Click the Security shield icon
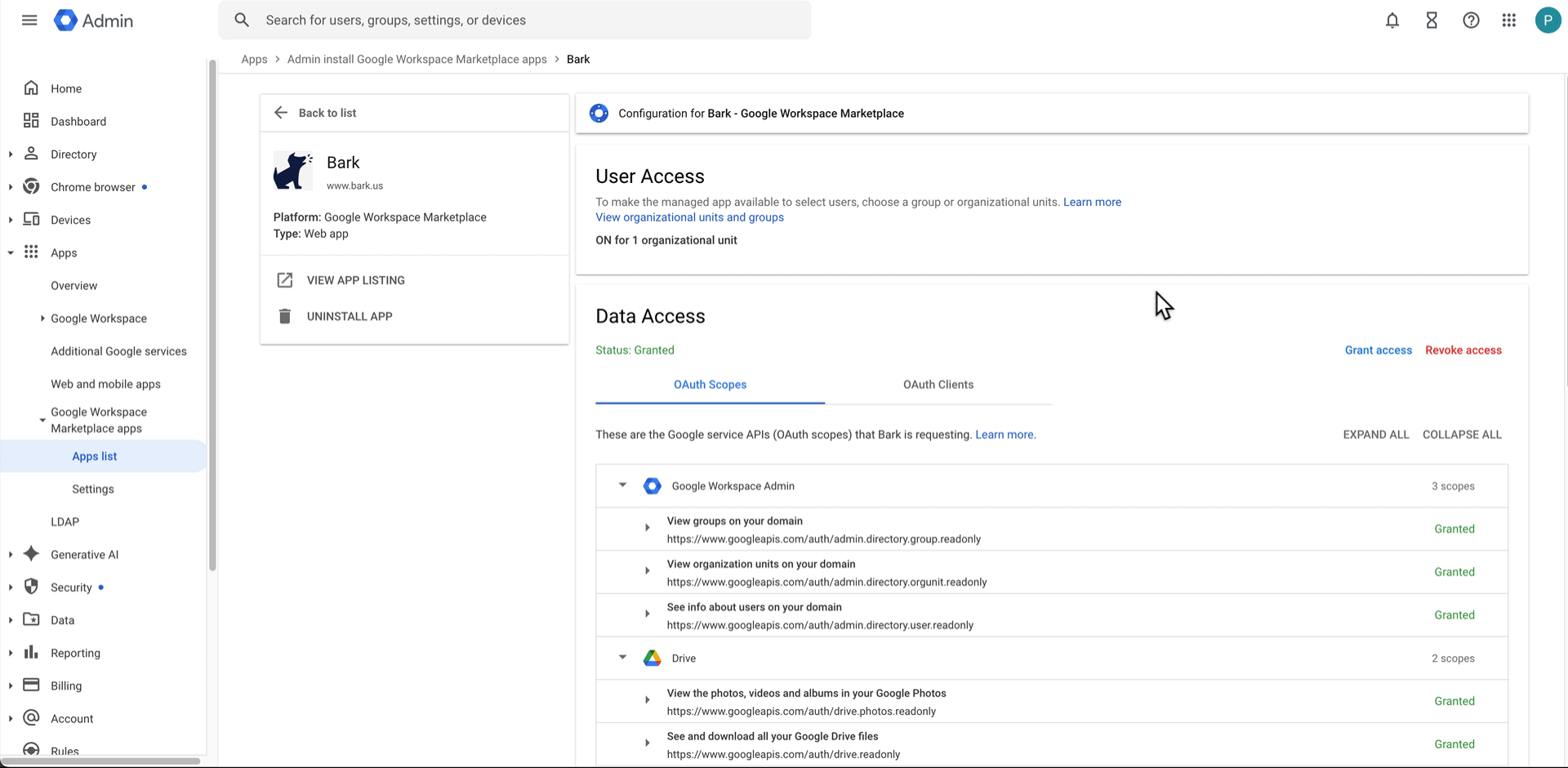Screen dimensions: 1568x768 pos(31,587)
